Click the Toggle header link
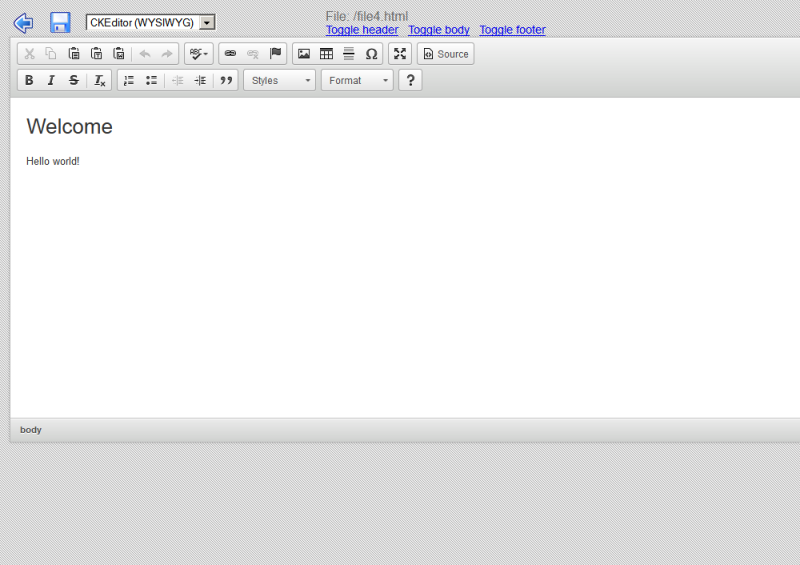The height and width of the screenshot is (565, 800). (362, 30)
